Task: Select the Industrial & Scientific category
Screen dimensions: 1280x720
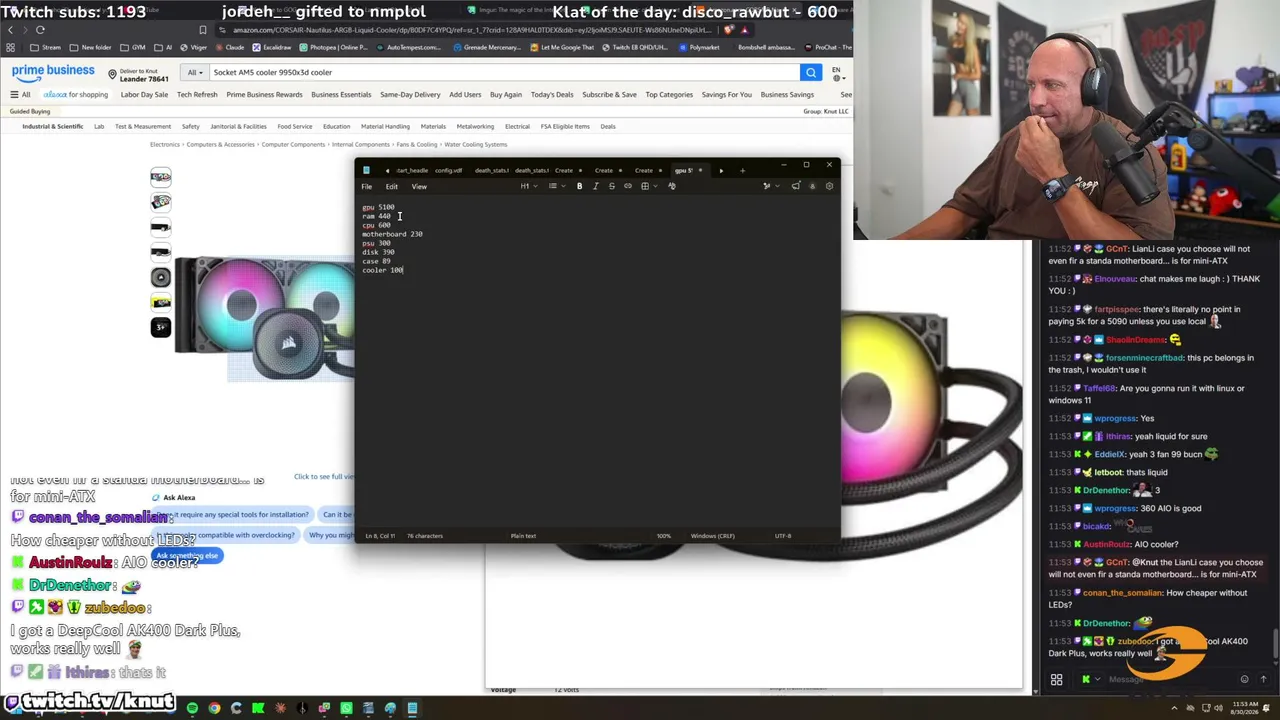Action: 53,127
